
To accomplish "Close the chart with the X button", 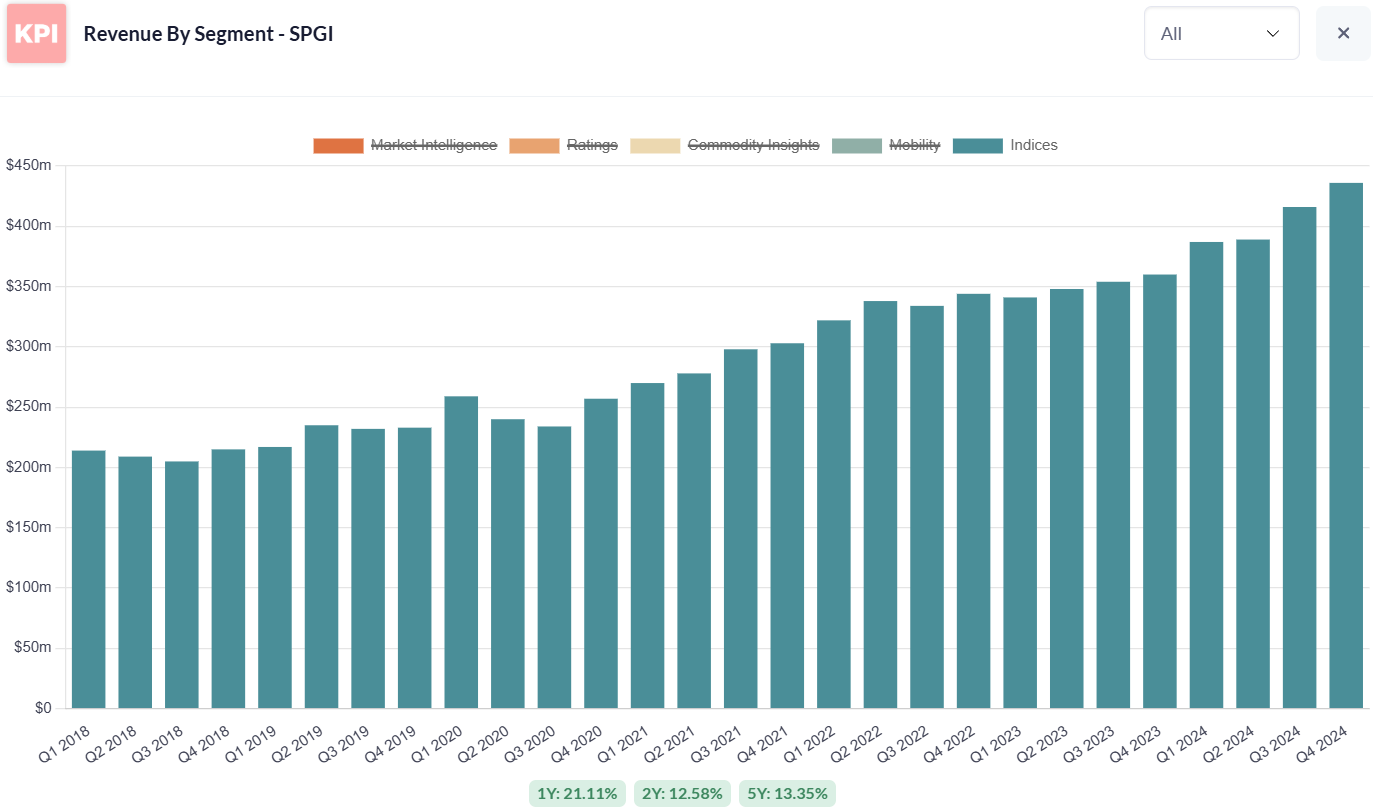I will click(1343, 33).
